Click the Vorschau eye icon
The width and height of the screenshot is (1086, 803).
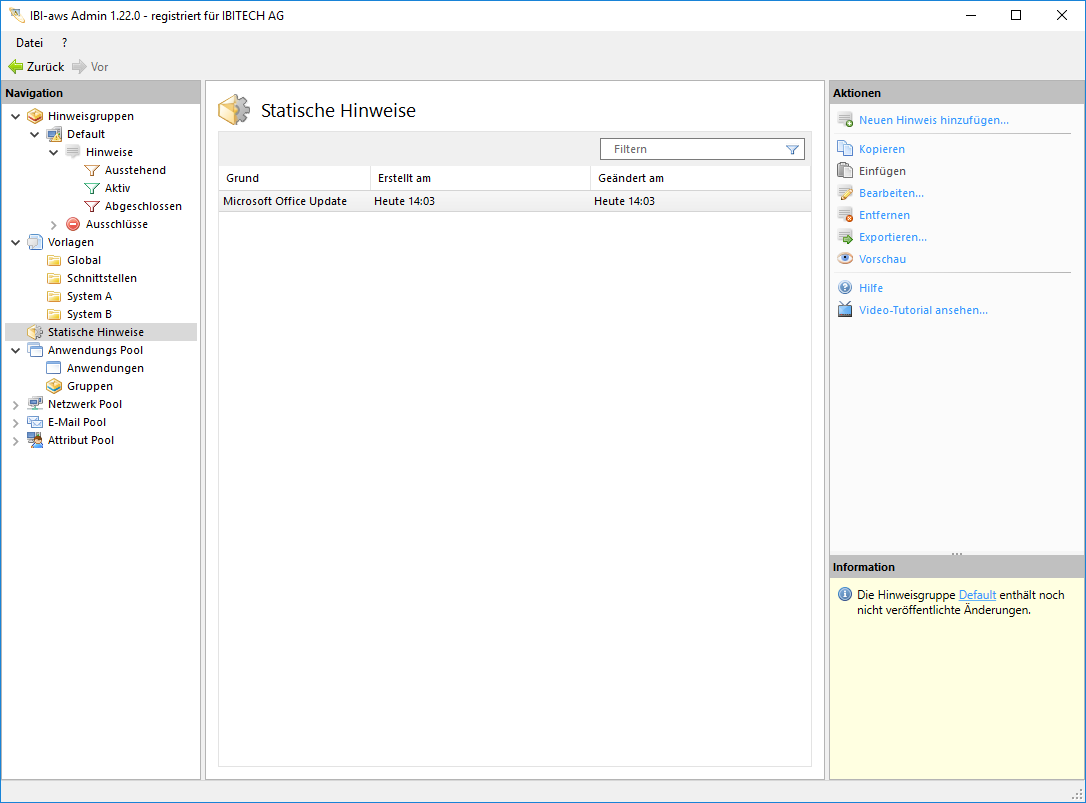pos(845,259)
